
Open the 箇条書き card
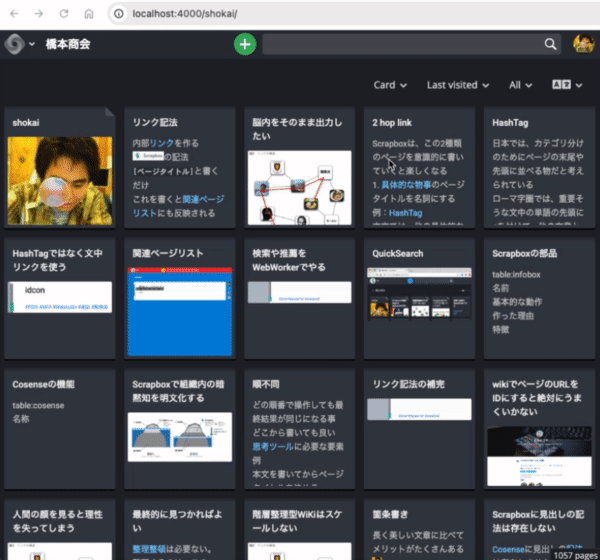tap(419, 530)
